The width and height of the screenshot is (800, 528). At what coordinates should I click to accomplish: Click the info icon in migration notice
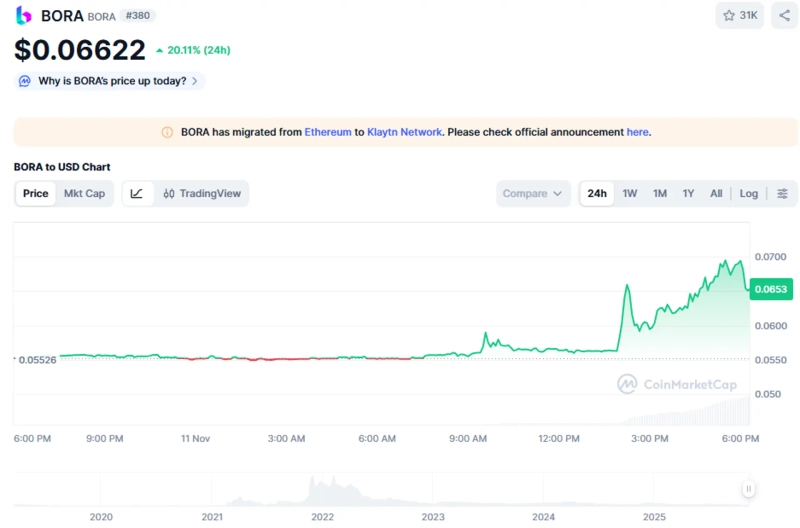[167, 132]
